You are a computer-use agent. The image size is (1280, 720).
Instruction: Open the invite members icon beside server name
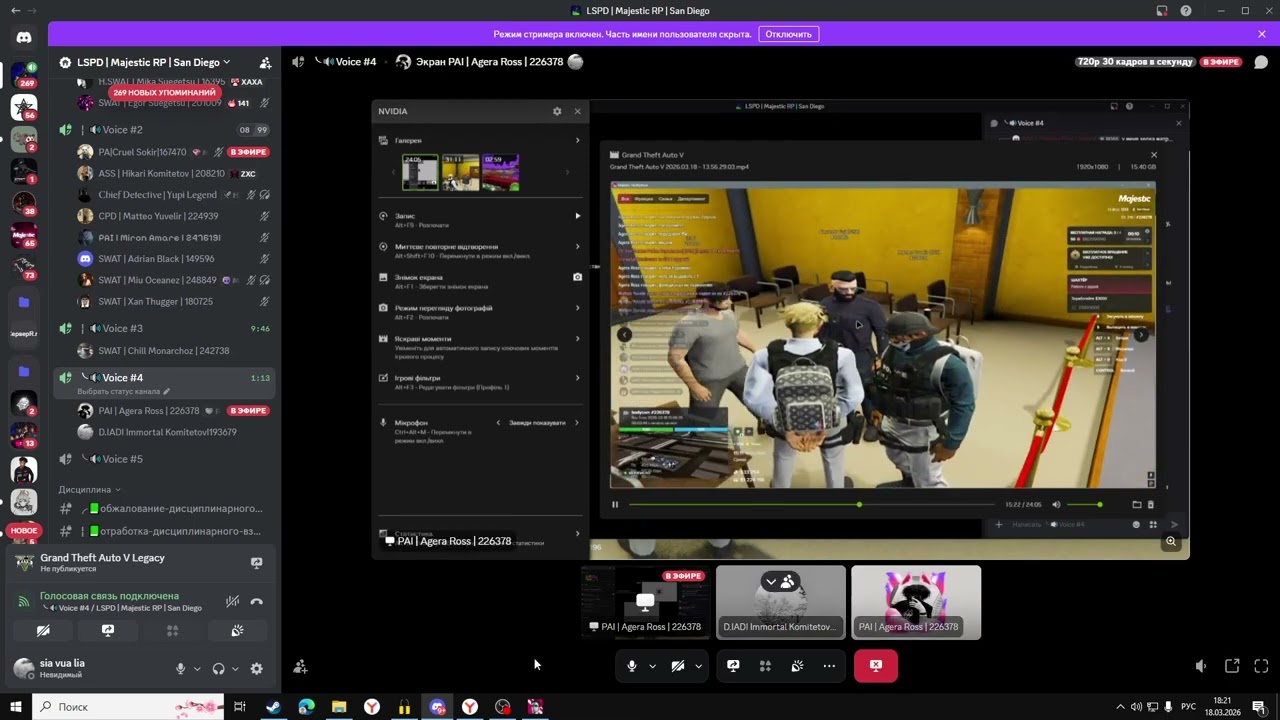265,62
